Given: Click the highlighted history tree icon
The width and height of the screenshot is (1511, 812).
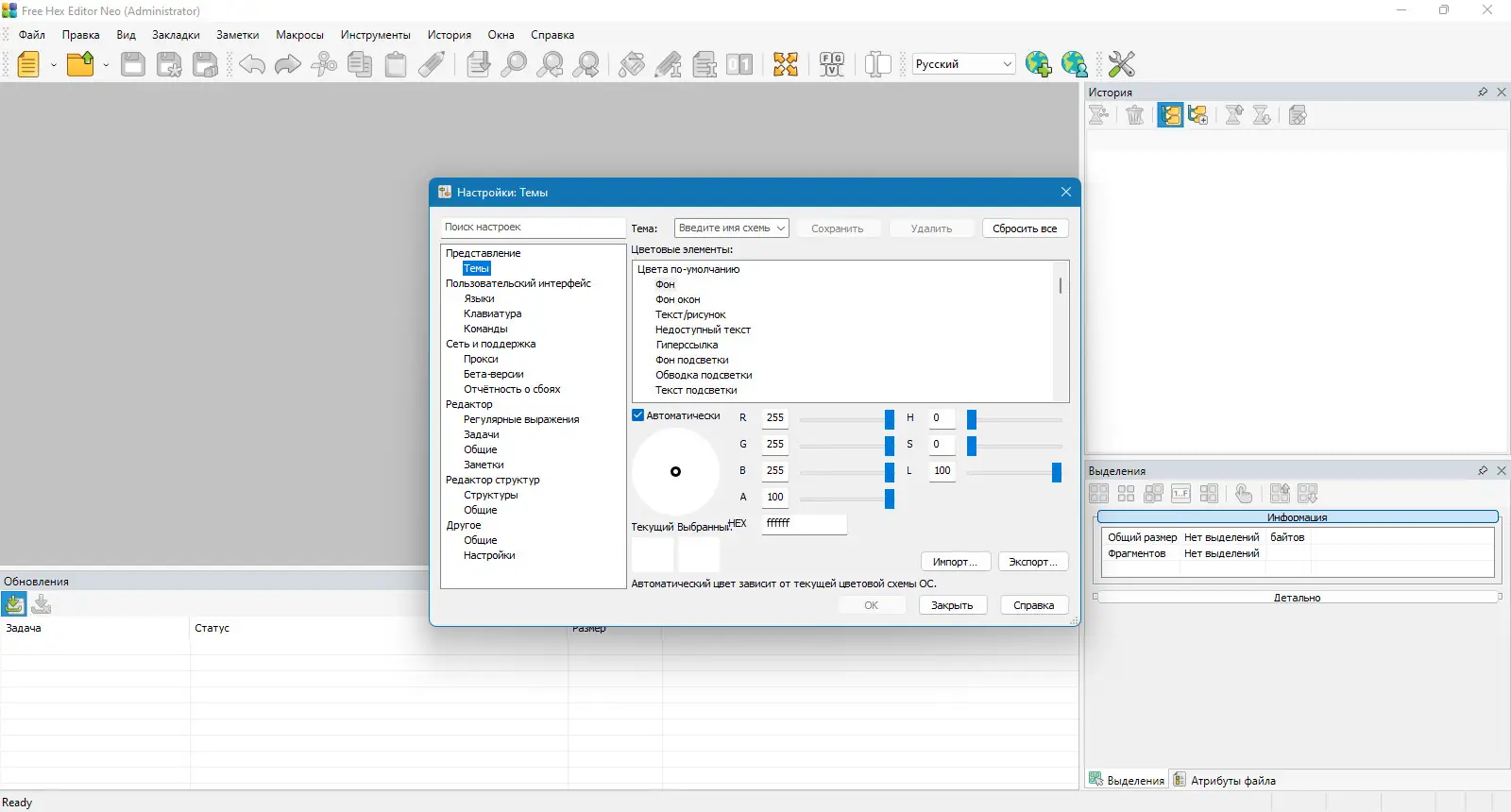Looking at the screenshot, I should click(x=1170, y=115).
